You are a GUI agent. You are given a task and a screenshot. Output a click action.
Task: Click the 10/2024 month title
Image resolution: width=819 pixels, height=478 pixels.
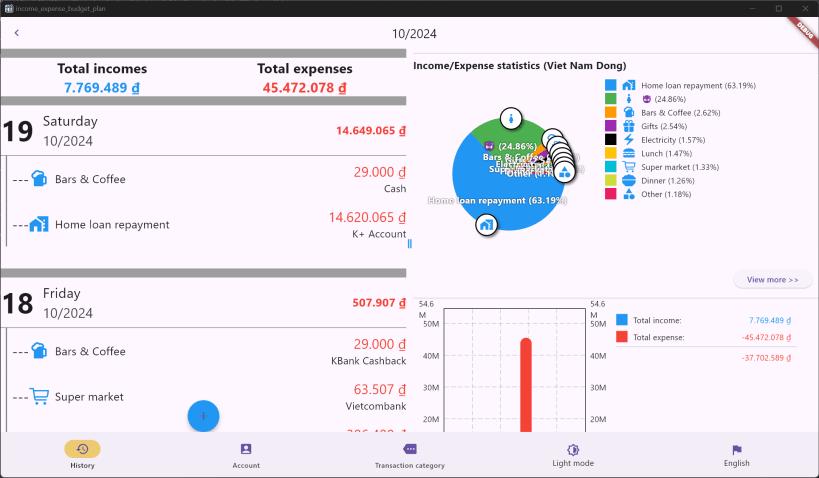point(414,33)
